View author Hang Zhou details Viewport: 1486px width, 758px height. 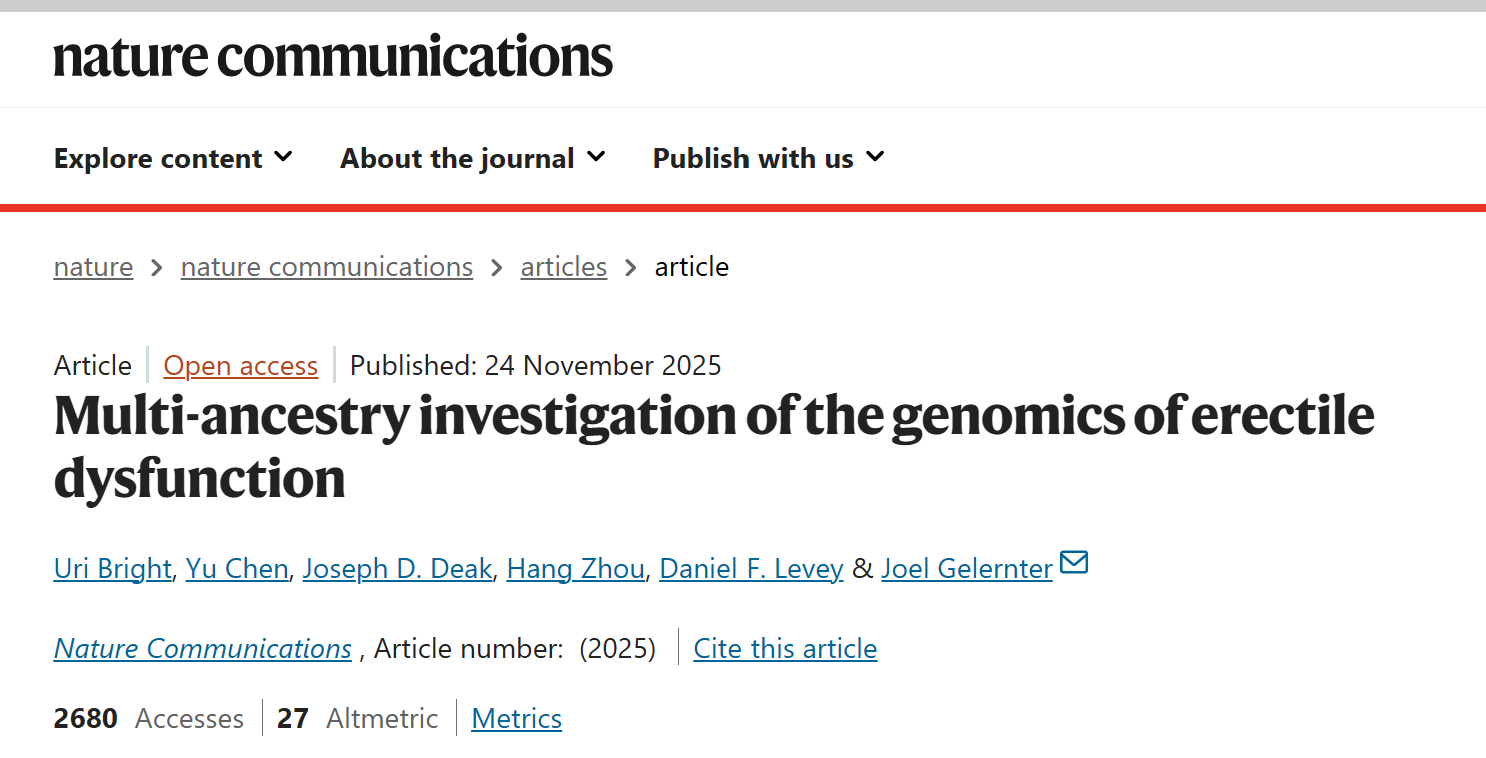575,569
